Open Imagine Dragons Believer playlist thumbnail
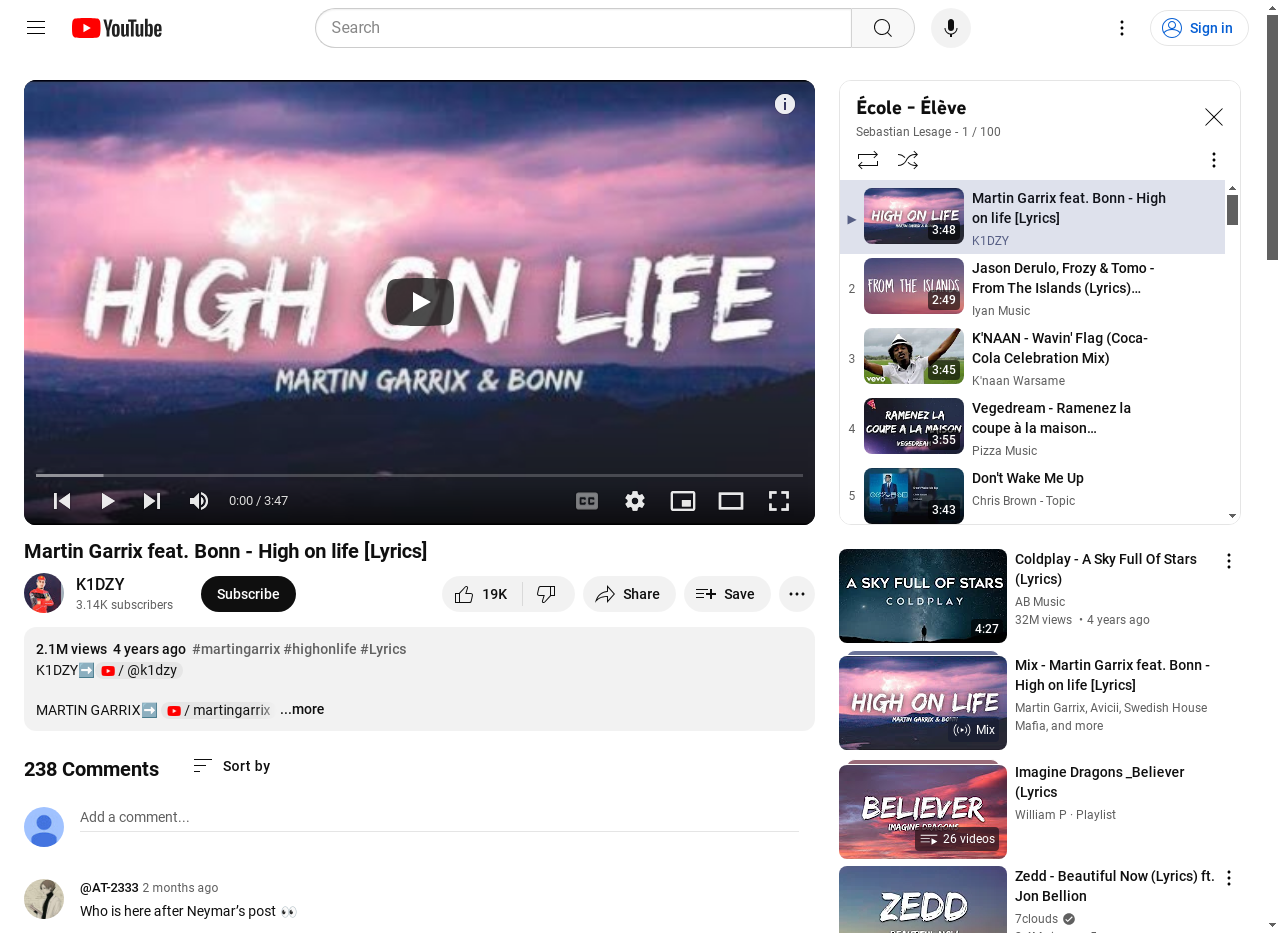The width and height of the screenshot is (1280, 933). click(x=923, y=811)
